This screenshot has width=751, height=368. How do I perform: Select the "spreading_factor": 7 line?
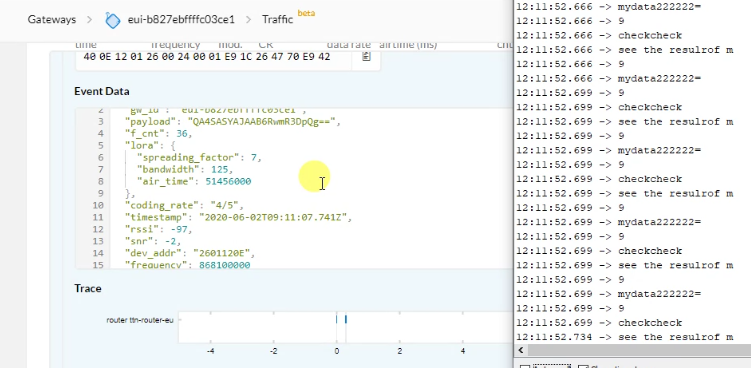click(199, 158)
